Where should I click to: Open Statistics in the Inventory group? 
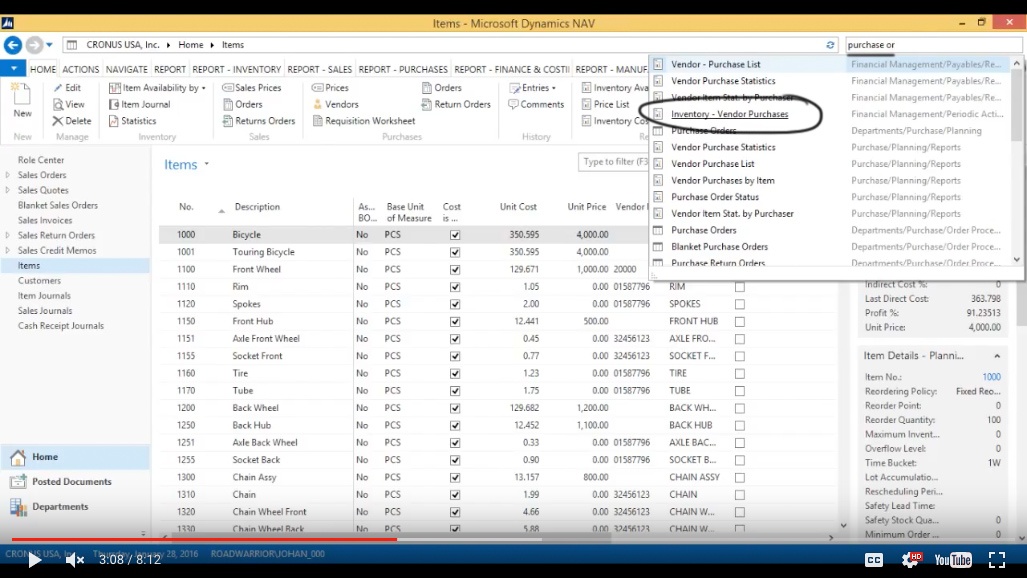coord(132,121)
